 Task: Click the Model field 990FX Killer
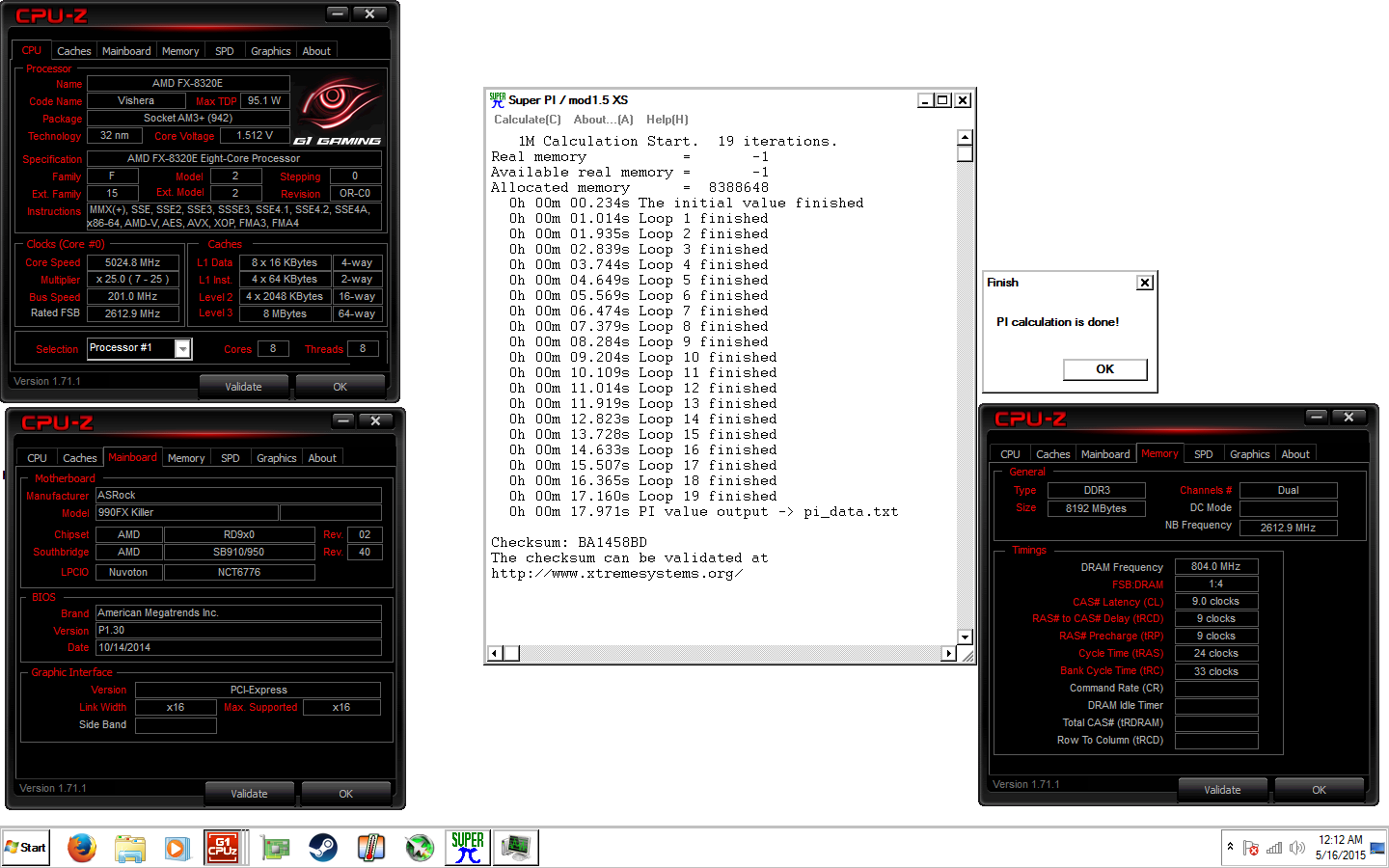(x=186, y=513)
